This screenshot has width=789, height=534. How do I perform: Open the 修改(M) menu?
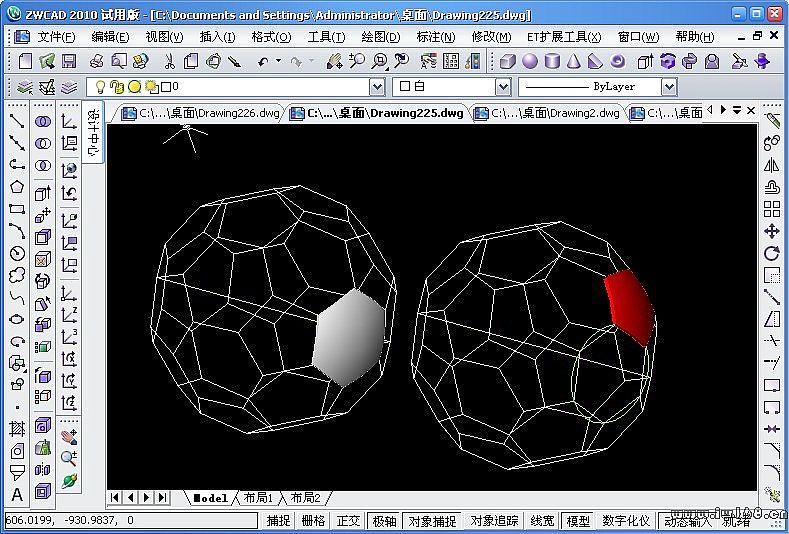click(x=491, y=37)
